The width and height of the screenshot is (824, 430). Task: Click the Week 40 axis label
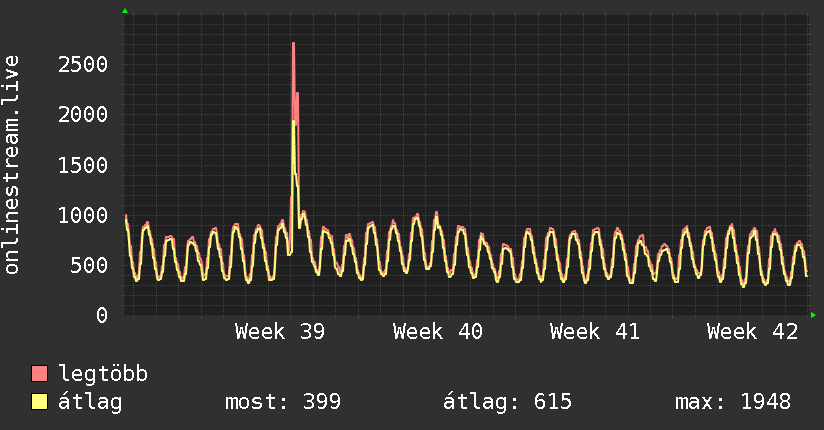438,332
